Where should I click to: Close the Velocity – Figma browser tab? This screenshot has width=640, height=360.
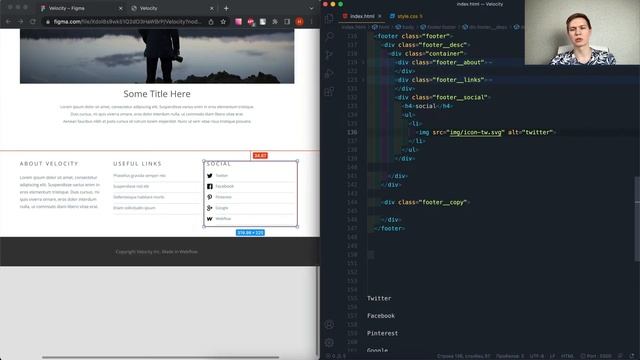tap(120, 8)
